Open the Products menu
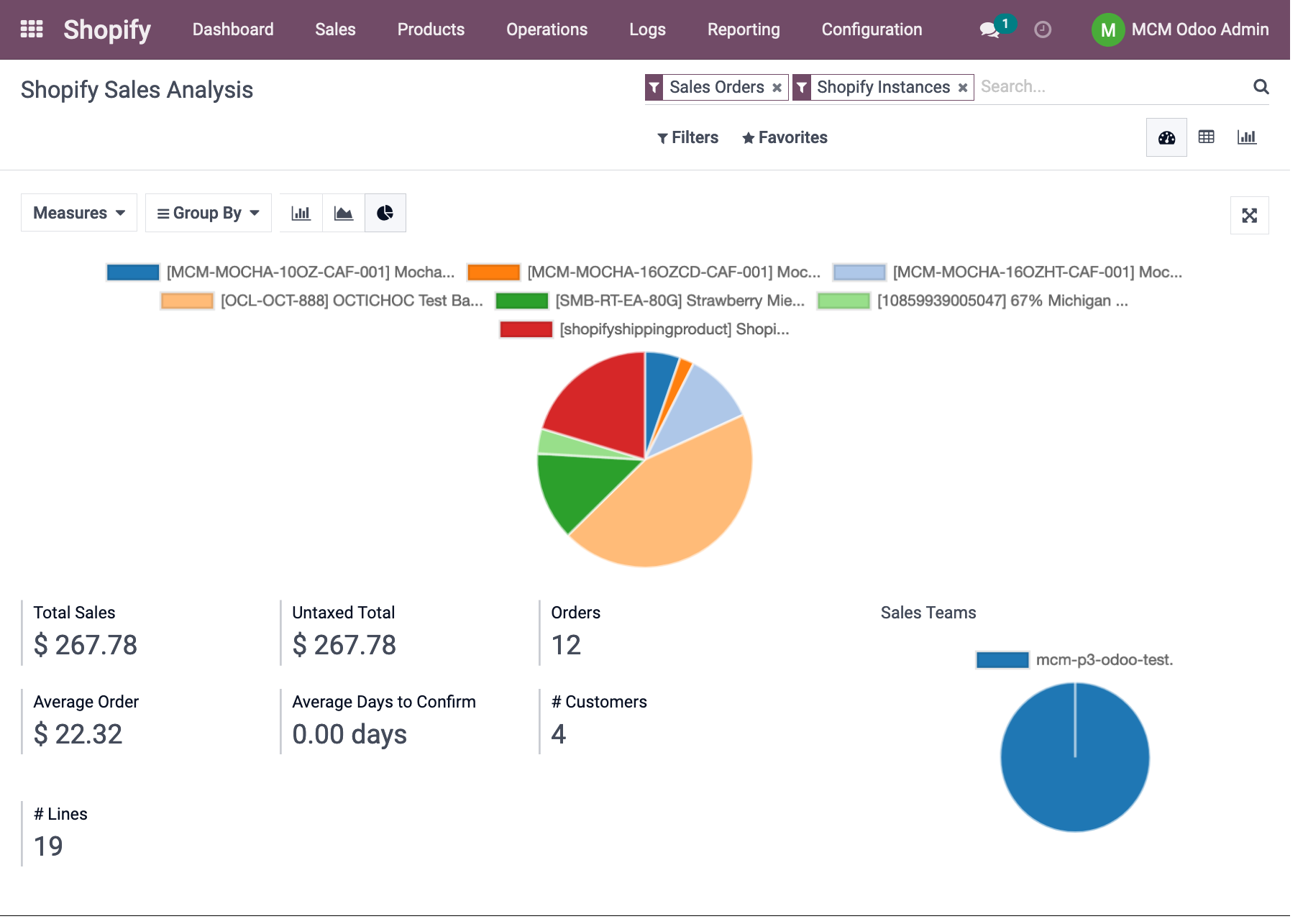The image size is (1303, 924). tap(431, 29)
